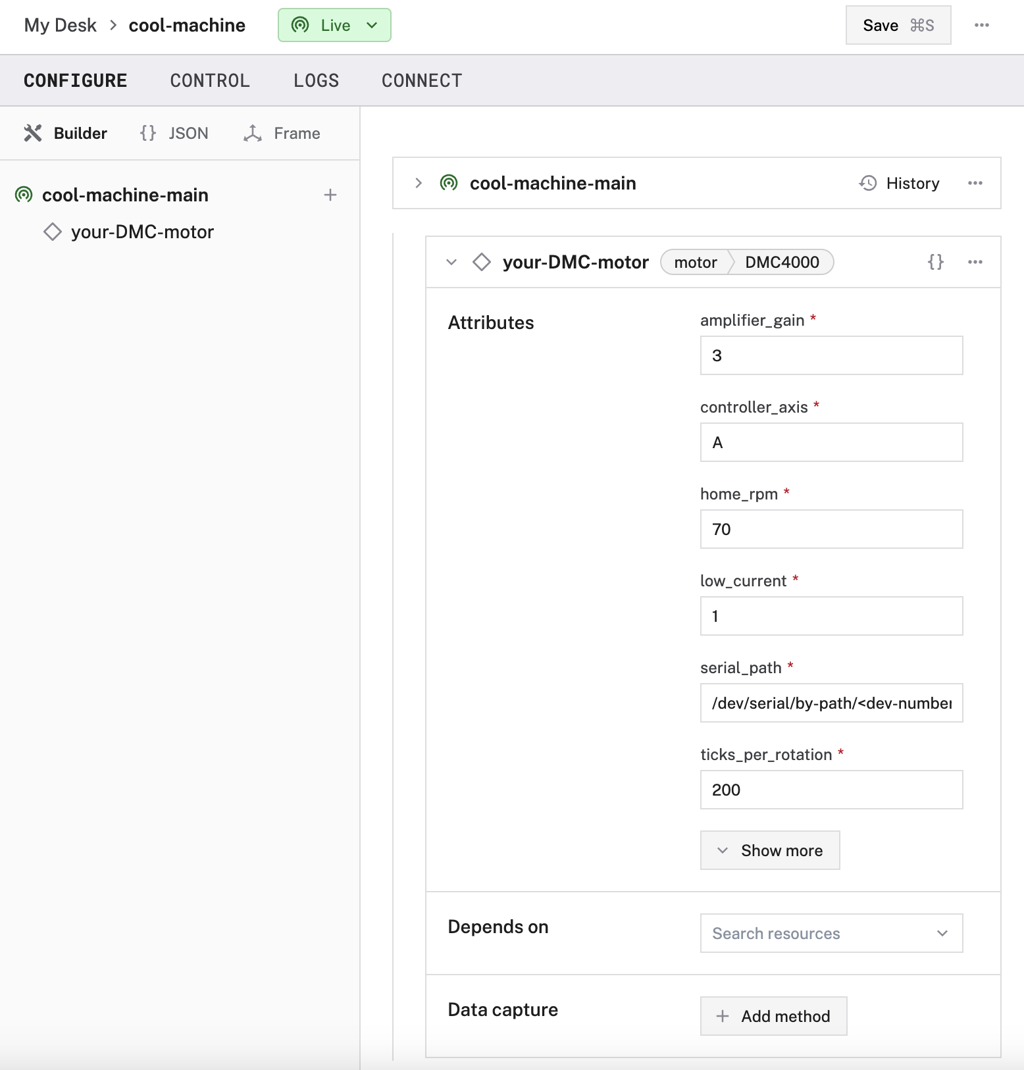Viewport: 1024px width, 1070px height.
Task: Open the Live status dropdown
Action: point(334,25)
